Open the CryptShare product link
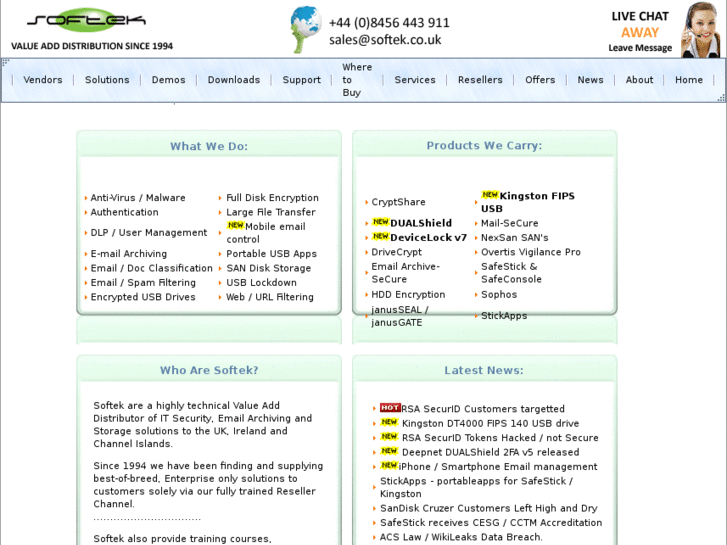The width and height of the screenshot is (727, 545). [x=398, y=202]
